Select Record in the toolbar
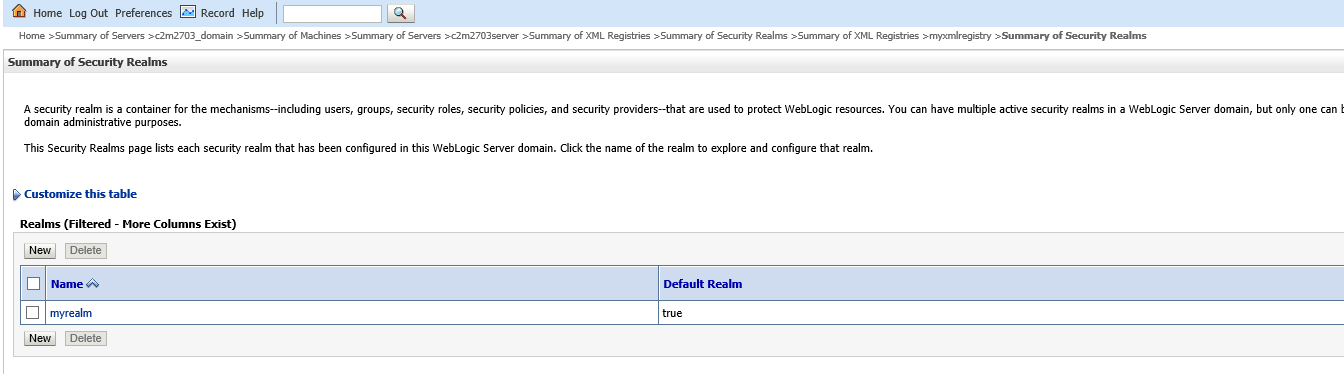 coord(218,13)
